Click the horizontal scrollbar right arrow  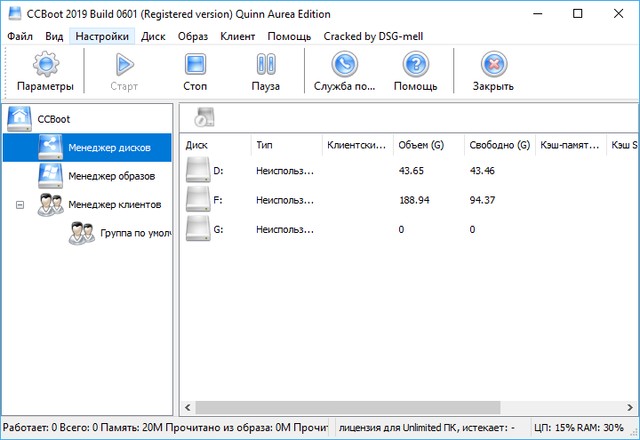pos(631,408)
